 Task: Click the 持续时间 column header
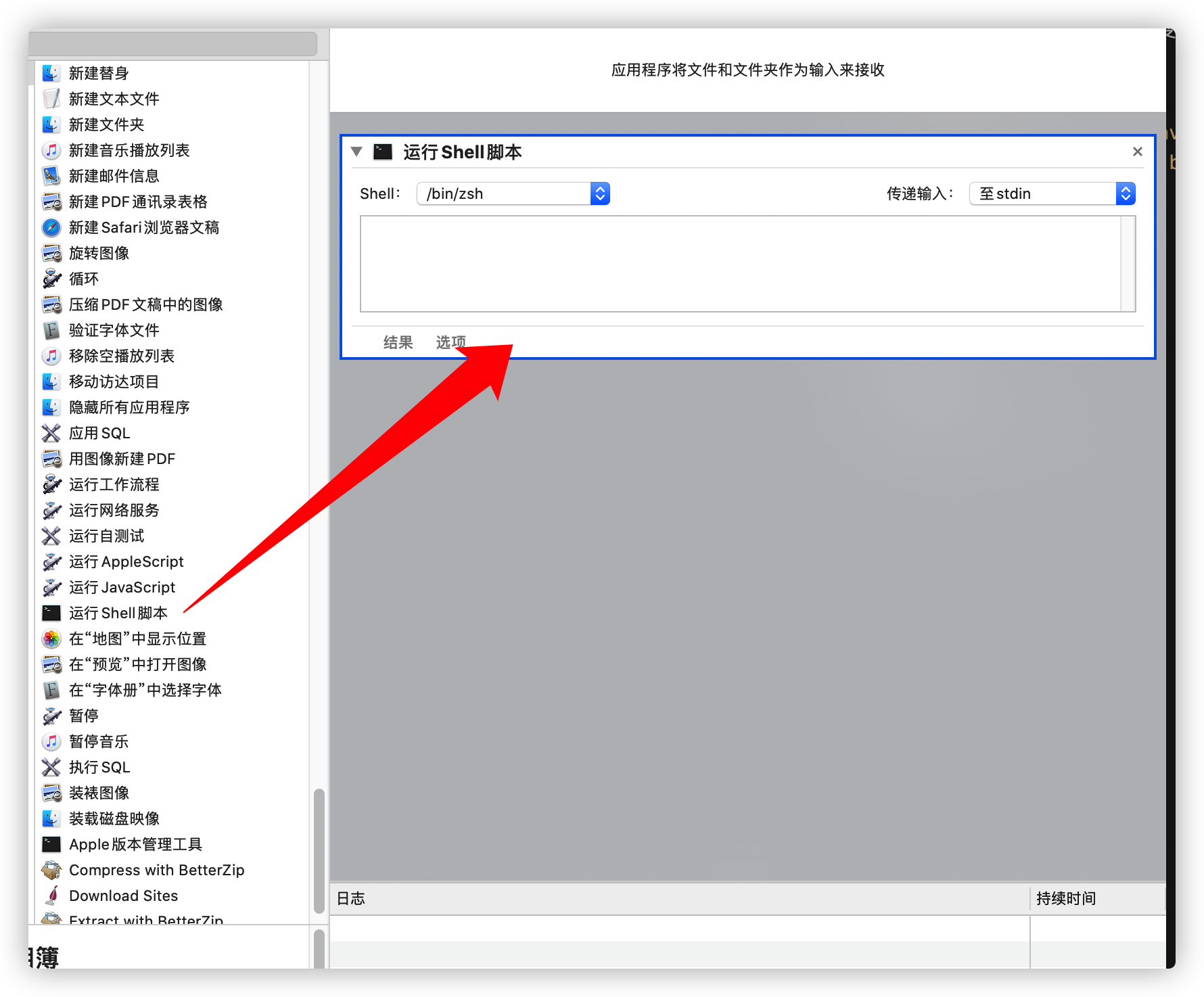point(1066,898)
